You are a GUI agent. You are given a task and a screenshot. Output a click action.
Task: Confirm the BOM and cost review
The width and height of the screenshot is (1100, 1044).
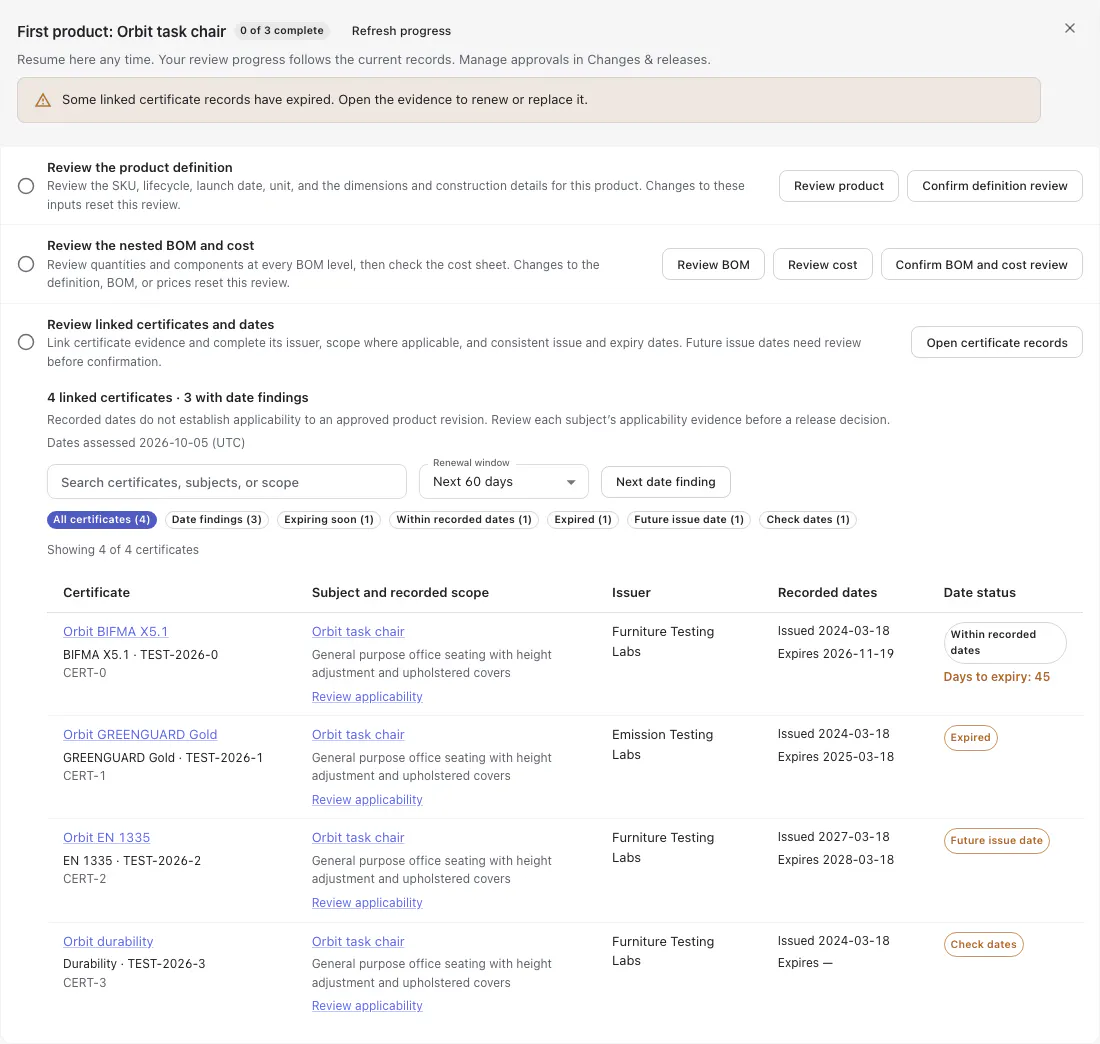981,265
